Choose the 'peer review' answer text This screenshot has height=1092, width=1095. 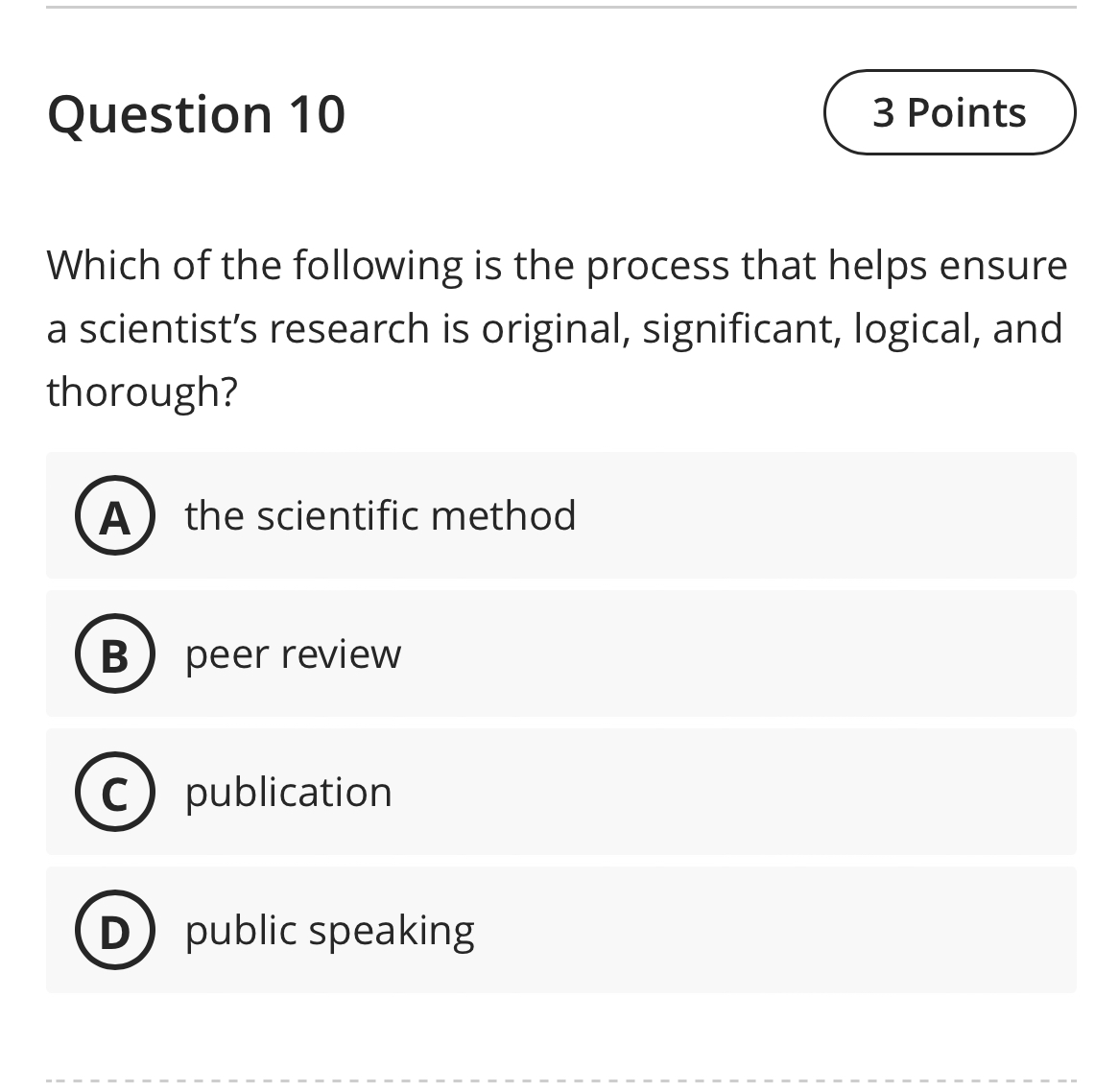click(x=293, y=654)
